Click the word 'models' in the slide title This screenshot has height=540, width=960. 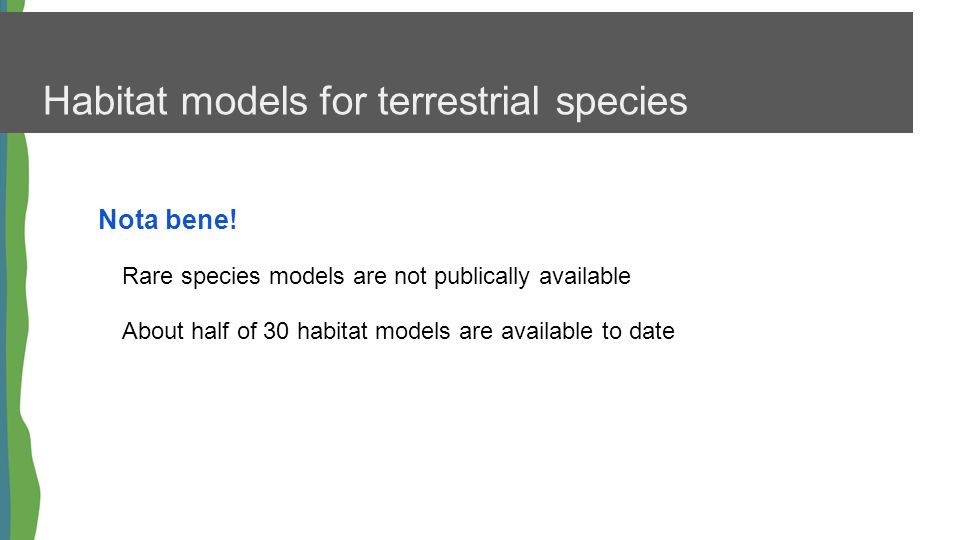click(244, 102)
